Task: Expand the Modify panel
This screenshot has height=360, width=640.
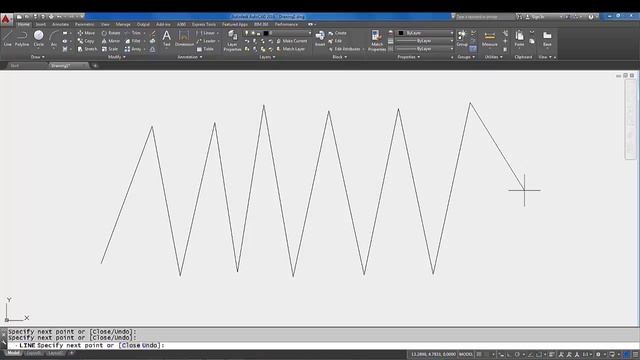Action: click(116, 57)
